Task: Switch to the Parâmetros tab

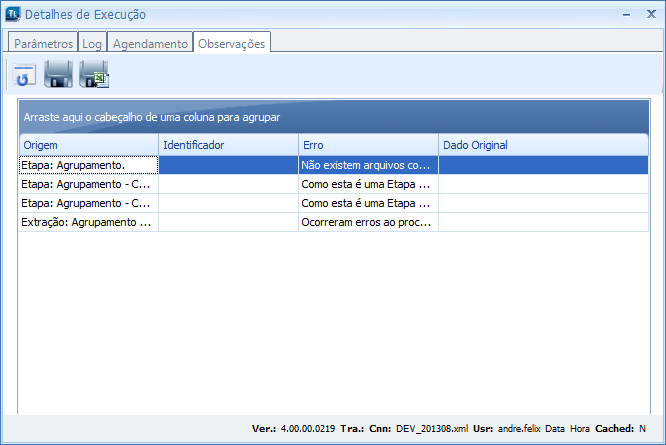Action: pos(41,44)
